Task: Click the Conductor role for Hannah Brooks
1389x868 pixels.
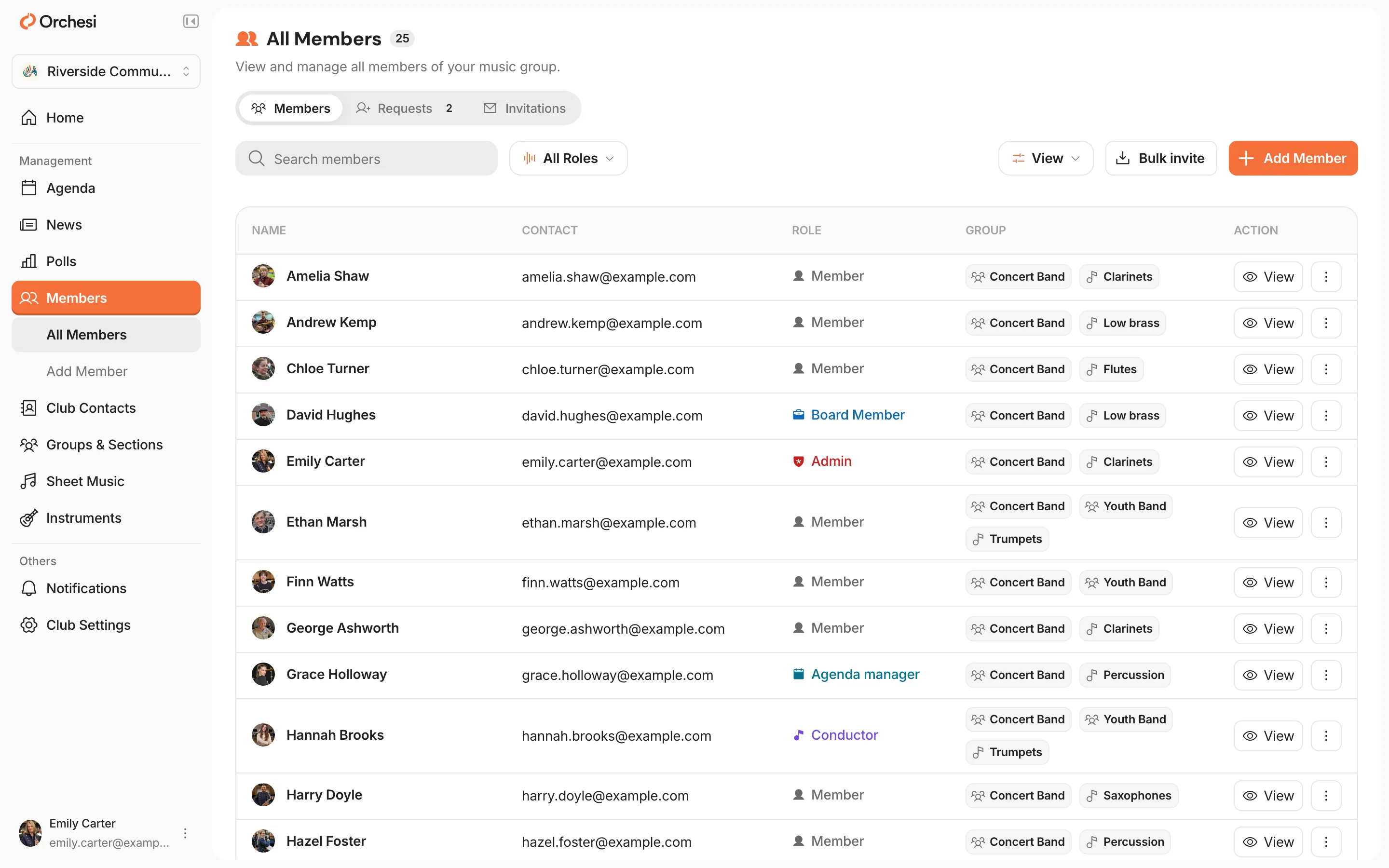Action: (835, 735)
